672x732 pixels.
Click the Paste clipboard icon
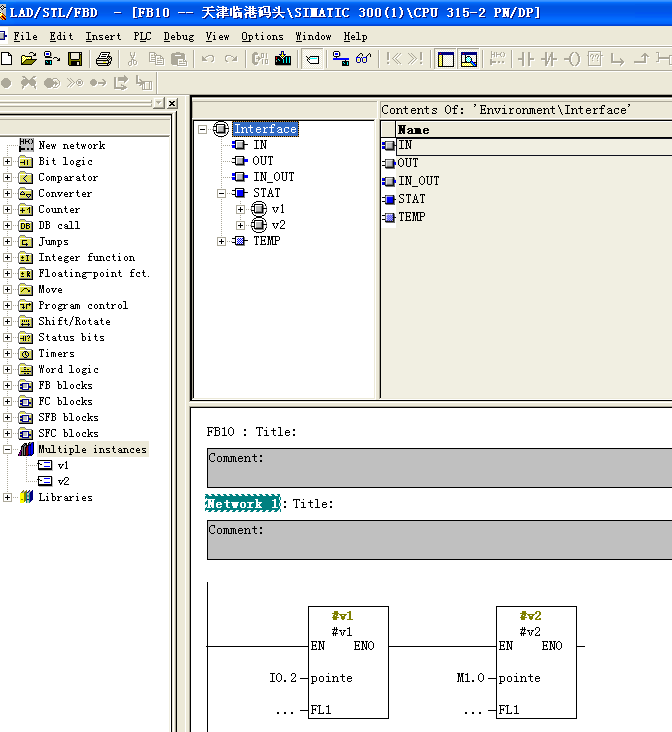tap(179, 59)
